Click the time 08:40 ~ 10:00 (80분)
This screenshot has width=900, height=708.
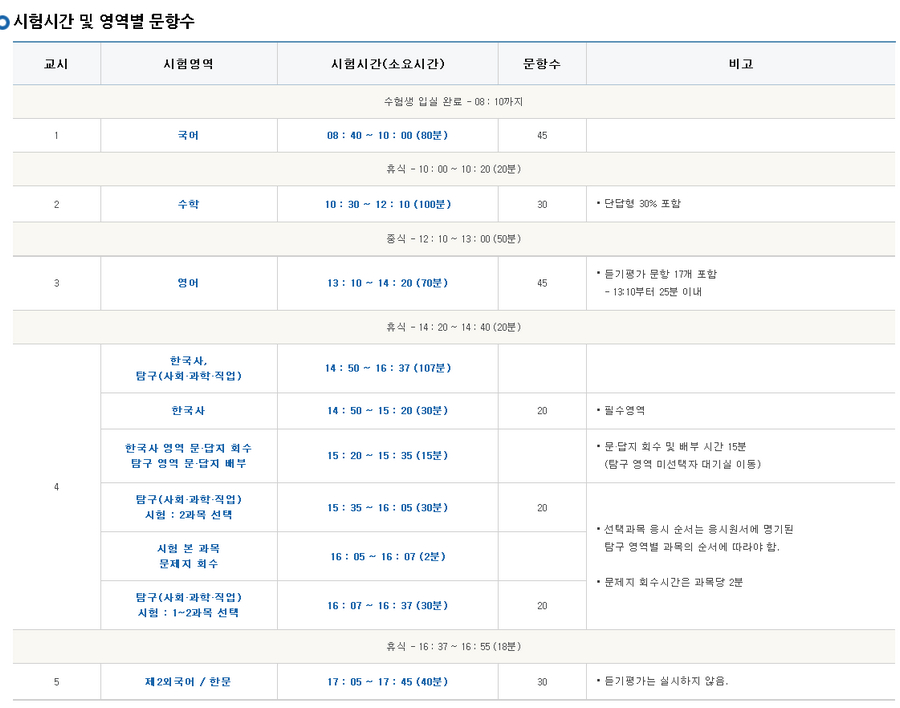coord(387,136)
